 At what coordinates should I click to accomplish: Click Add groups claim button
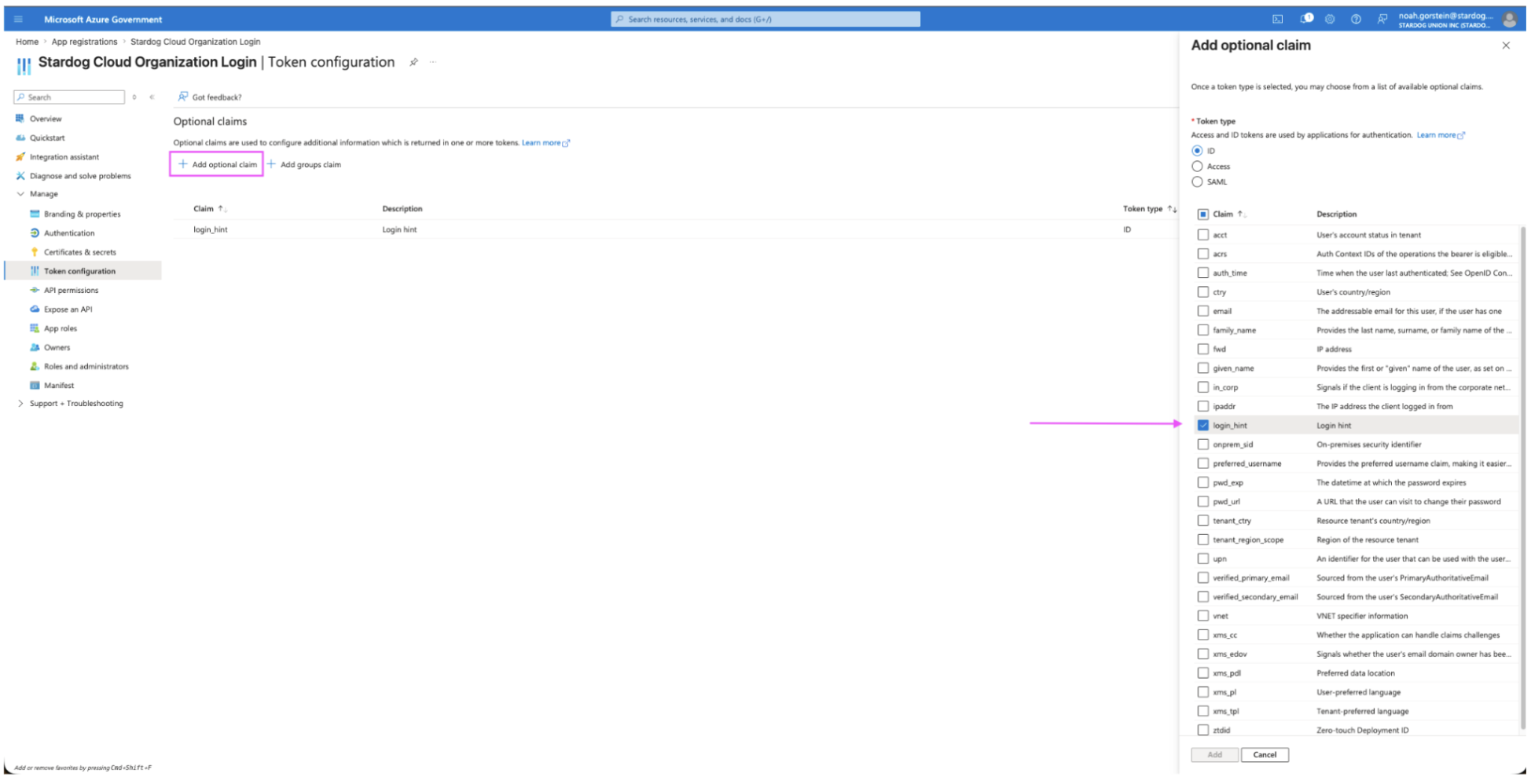304,164
